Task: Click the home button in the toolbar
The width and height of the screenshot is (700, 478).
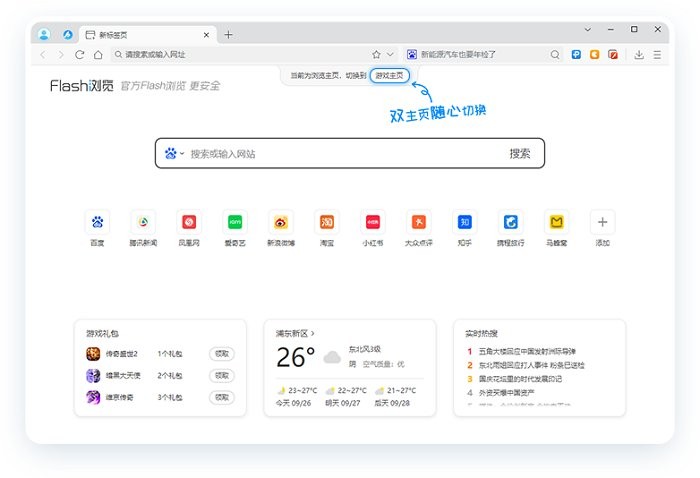Action: coord(98,55)
